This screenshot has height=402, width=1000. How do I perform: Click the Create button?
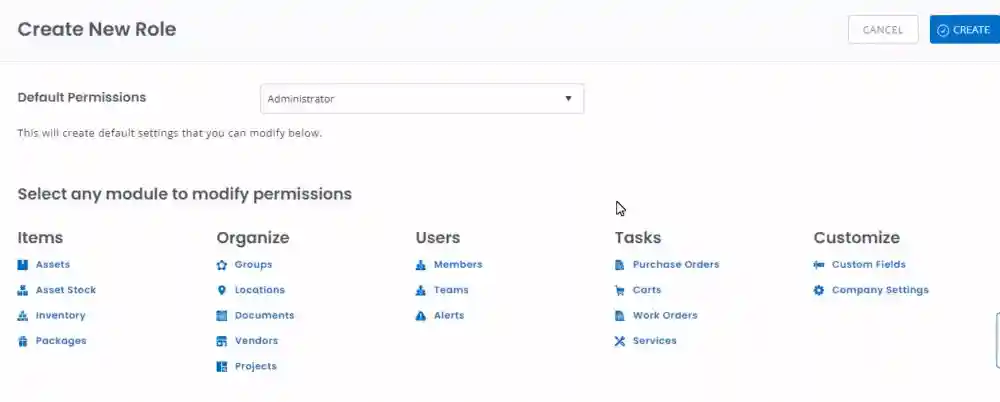tap(964, 30)
